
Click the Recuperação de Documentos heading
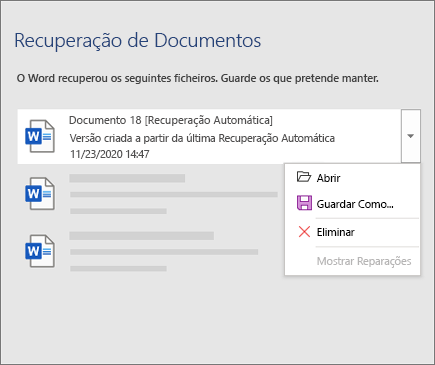tap(138, 41)
